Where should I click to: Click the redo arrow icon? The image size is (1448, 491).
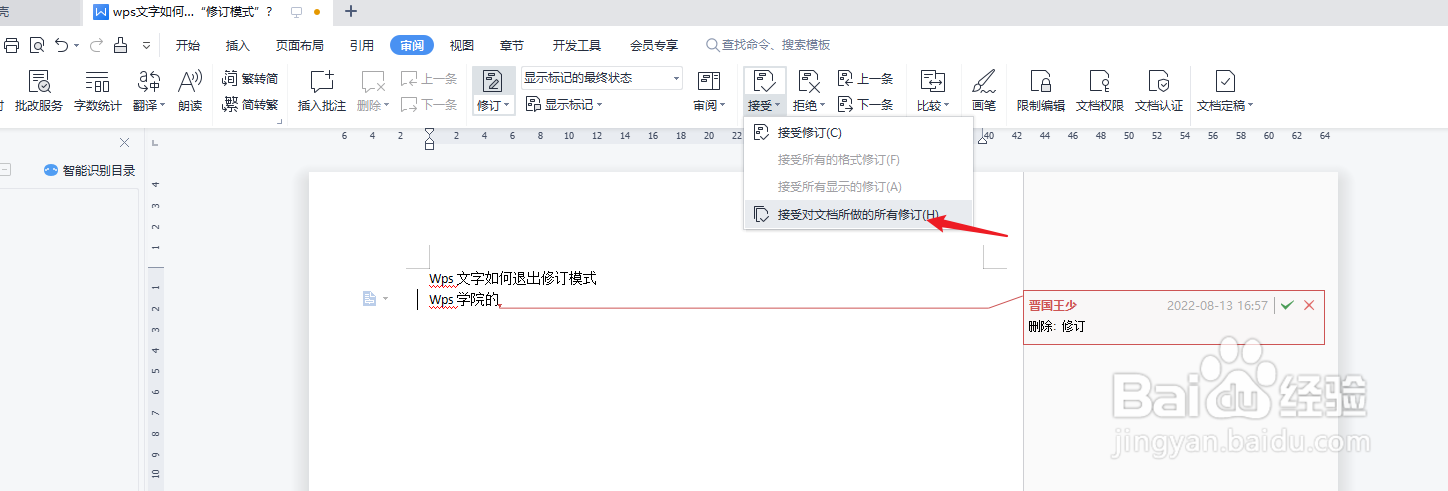tap(95, 45)
